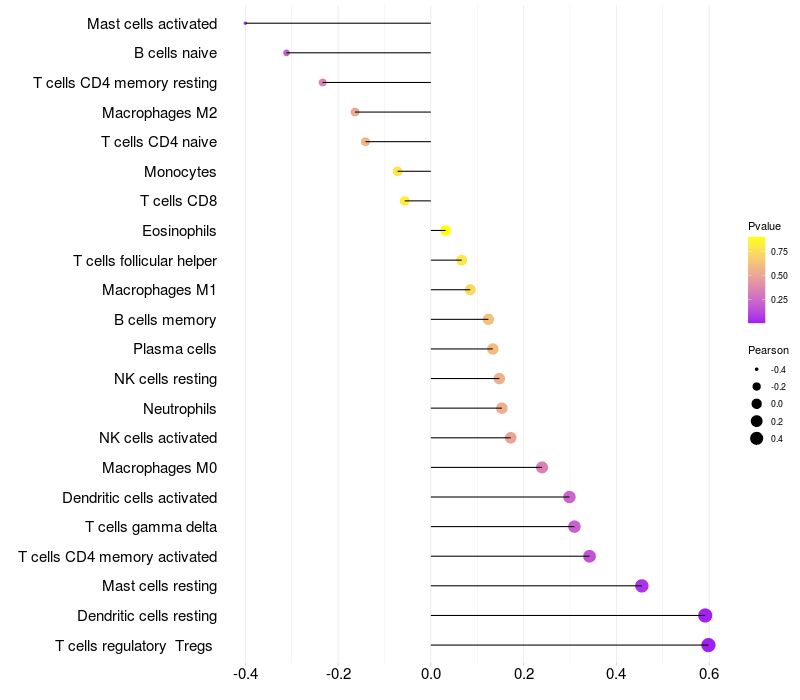800x700 pixels.
Task: Click the T cells regulatory Tregs dot
Action: tap(708, 645)
